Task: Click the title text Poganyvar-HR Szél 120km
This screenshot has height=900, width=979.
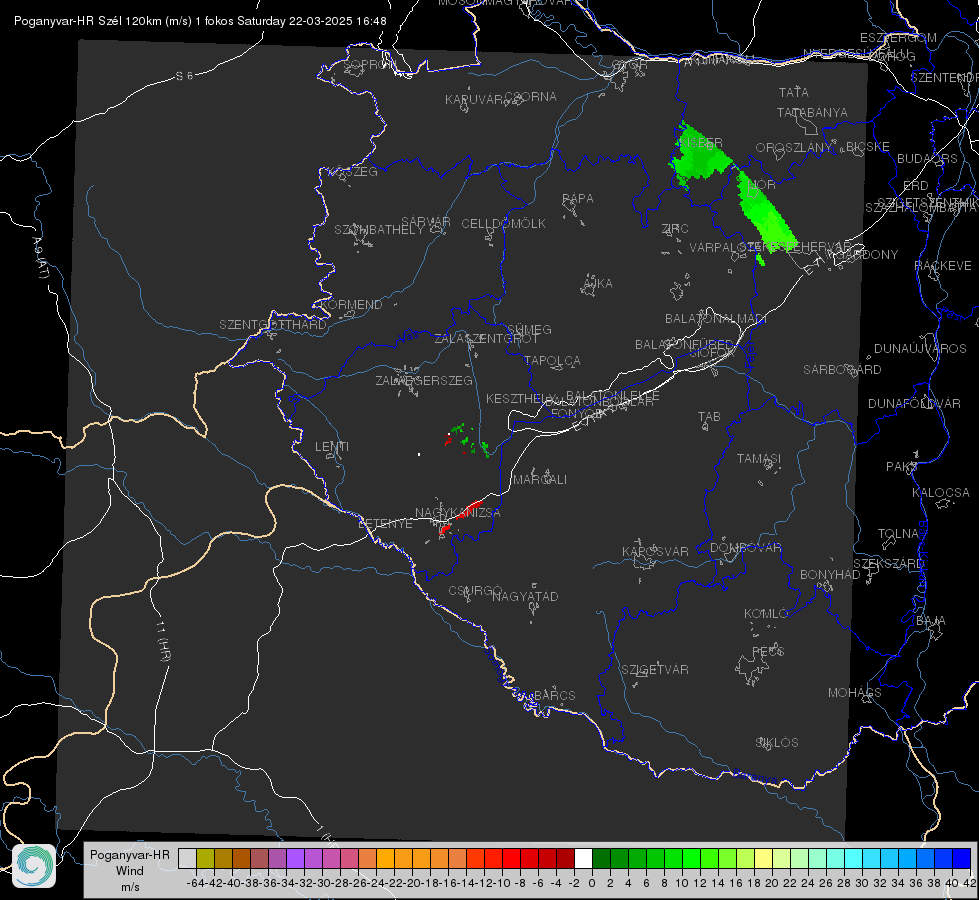Action: 87,21
